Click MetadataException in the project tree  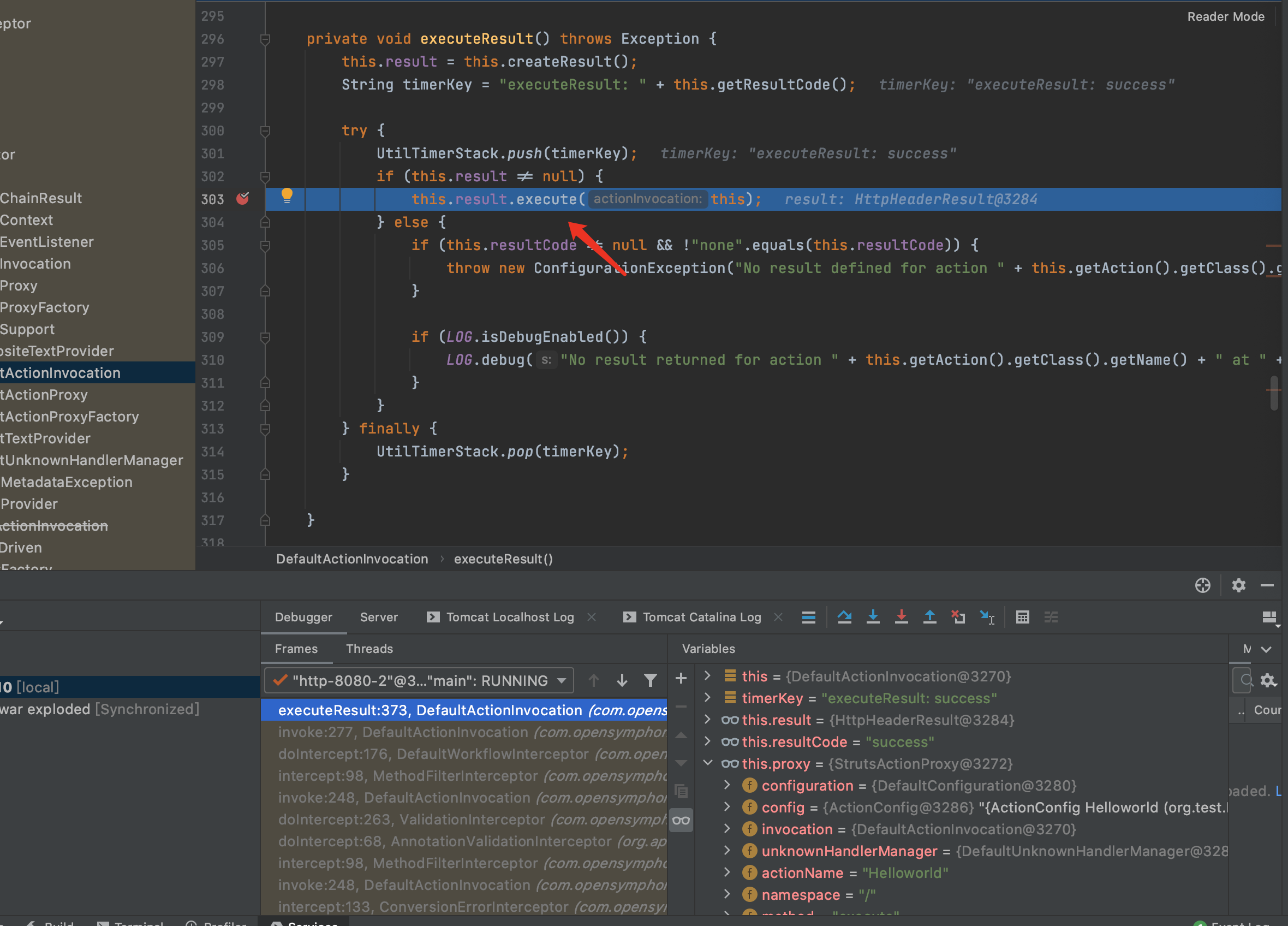click(66, 482)
